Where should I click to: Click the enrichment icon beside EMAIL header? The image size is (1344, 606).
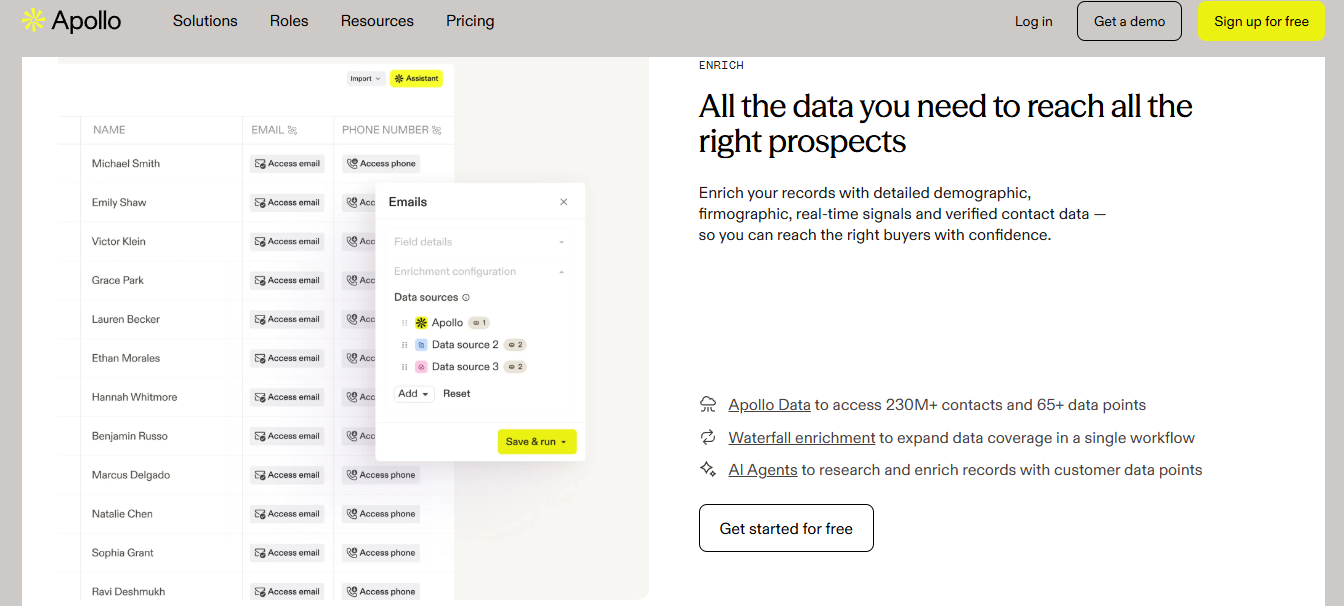pyautogui.click(x=293, y=130)
